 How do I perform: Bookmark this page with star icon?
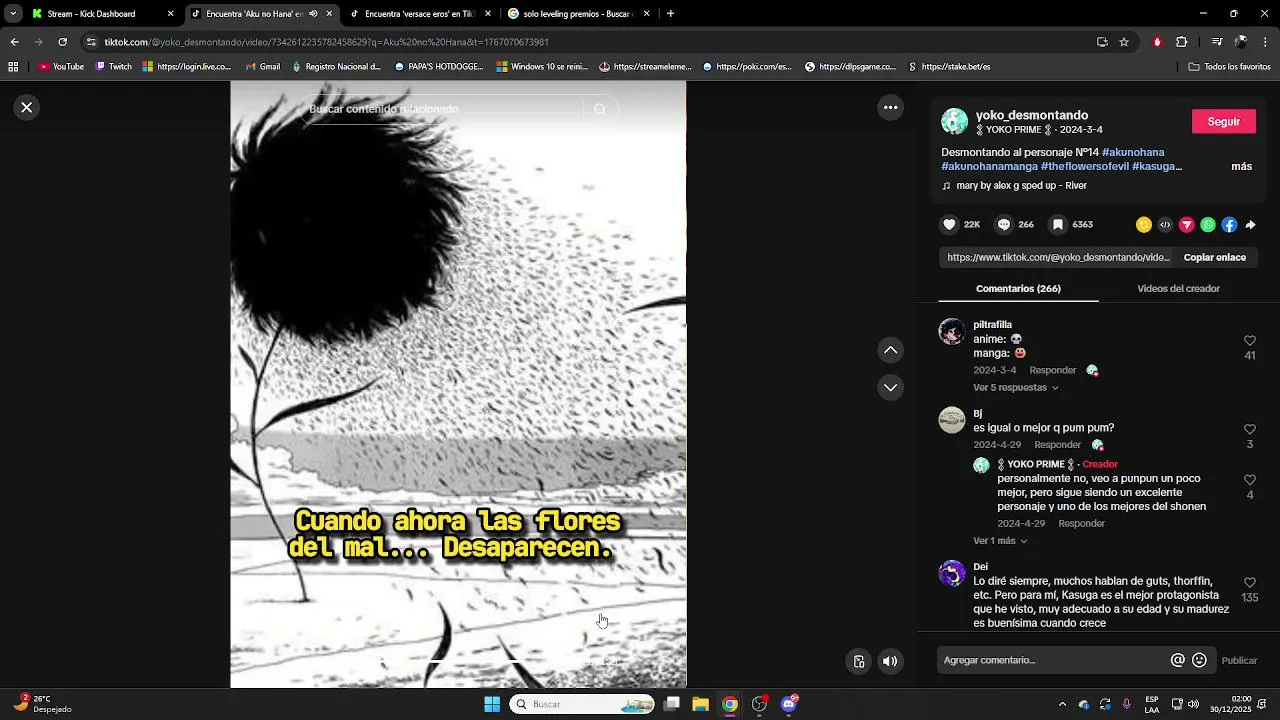point(1124,42)
